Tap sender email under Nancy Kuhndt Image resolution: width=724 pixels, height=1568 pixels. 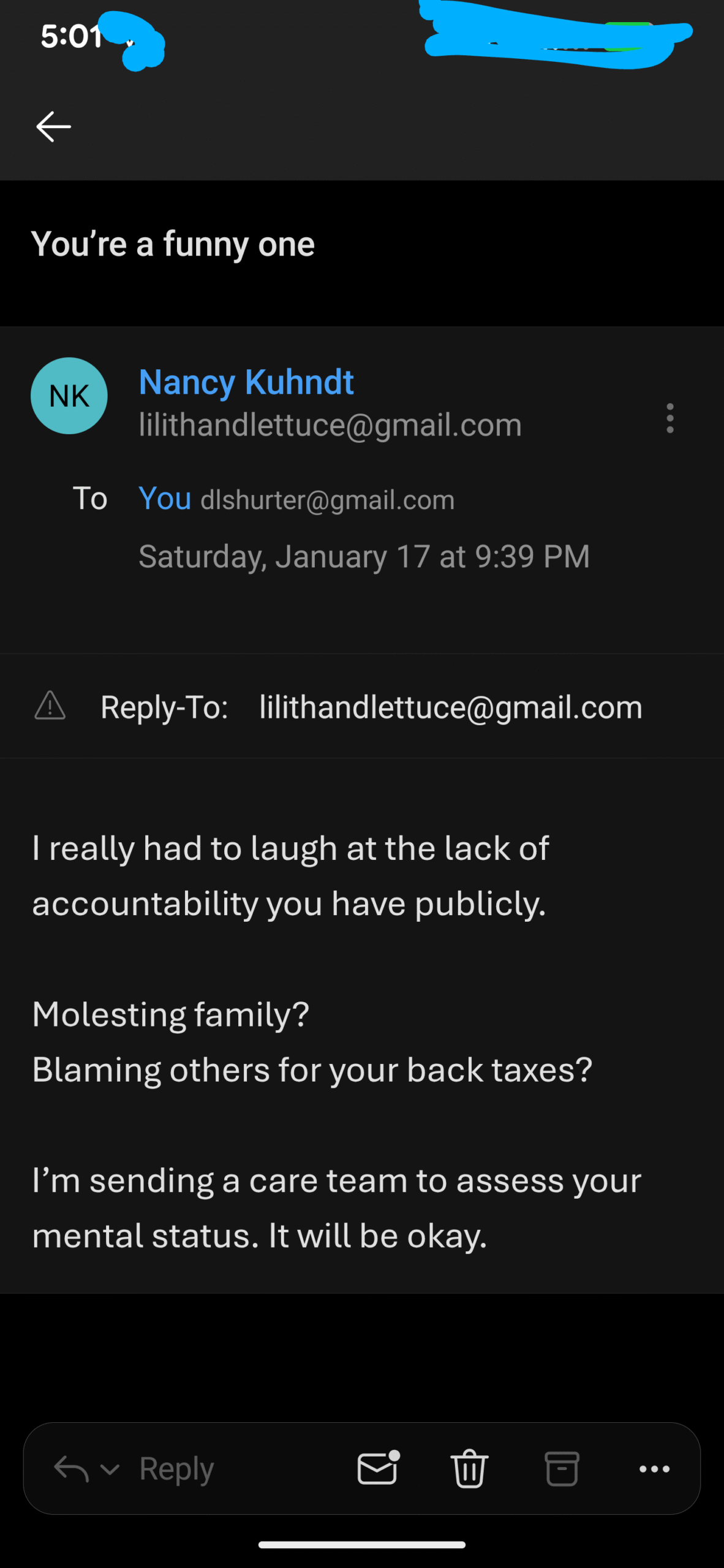click(x=330, y=424)
